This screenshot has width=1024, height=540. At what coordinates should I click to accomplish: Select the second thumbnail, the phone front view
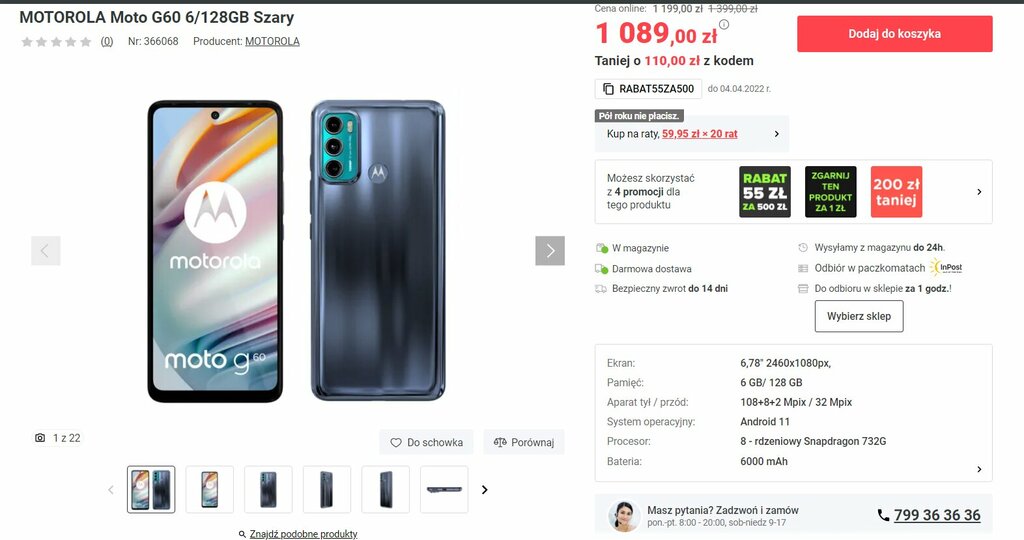click(x=210, y=490)
